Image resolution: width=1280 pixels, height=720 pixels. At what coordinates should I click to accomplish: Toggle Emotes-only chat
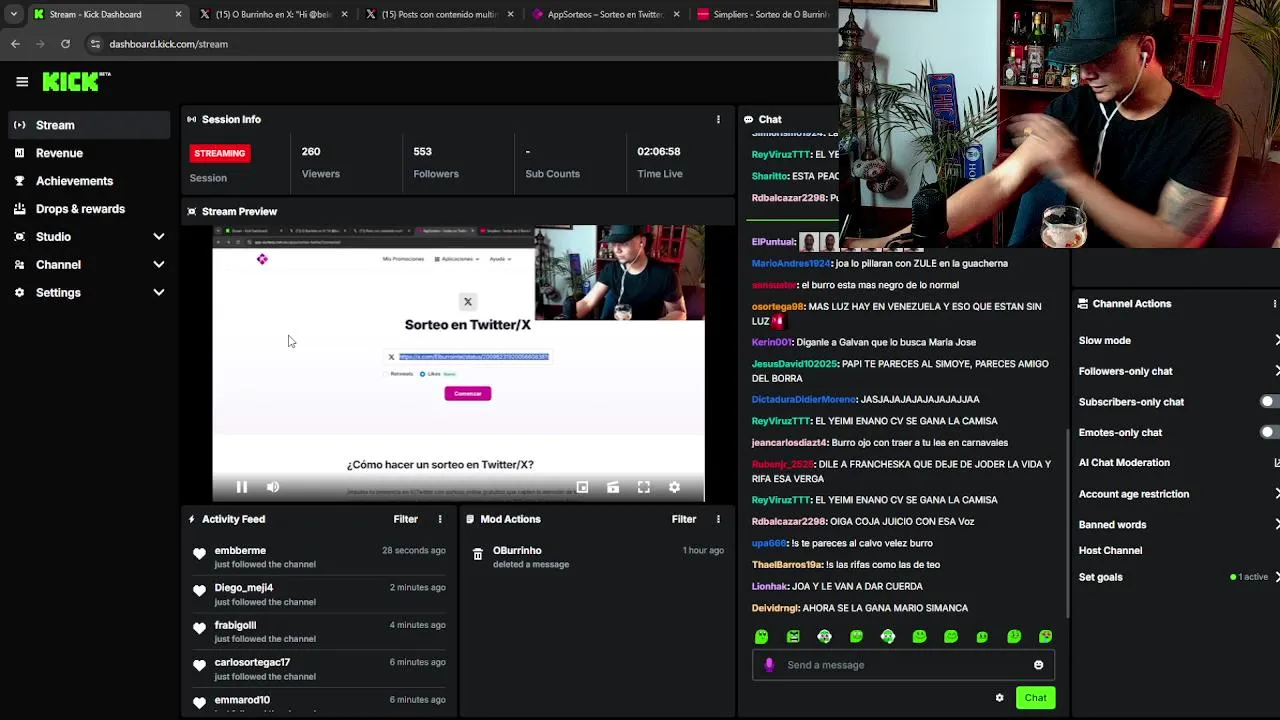coord(1269,432)
